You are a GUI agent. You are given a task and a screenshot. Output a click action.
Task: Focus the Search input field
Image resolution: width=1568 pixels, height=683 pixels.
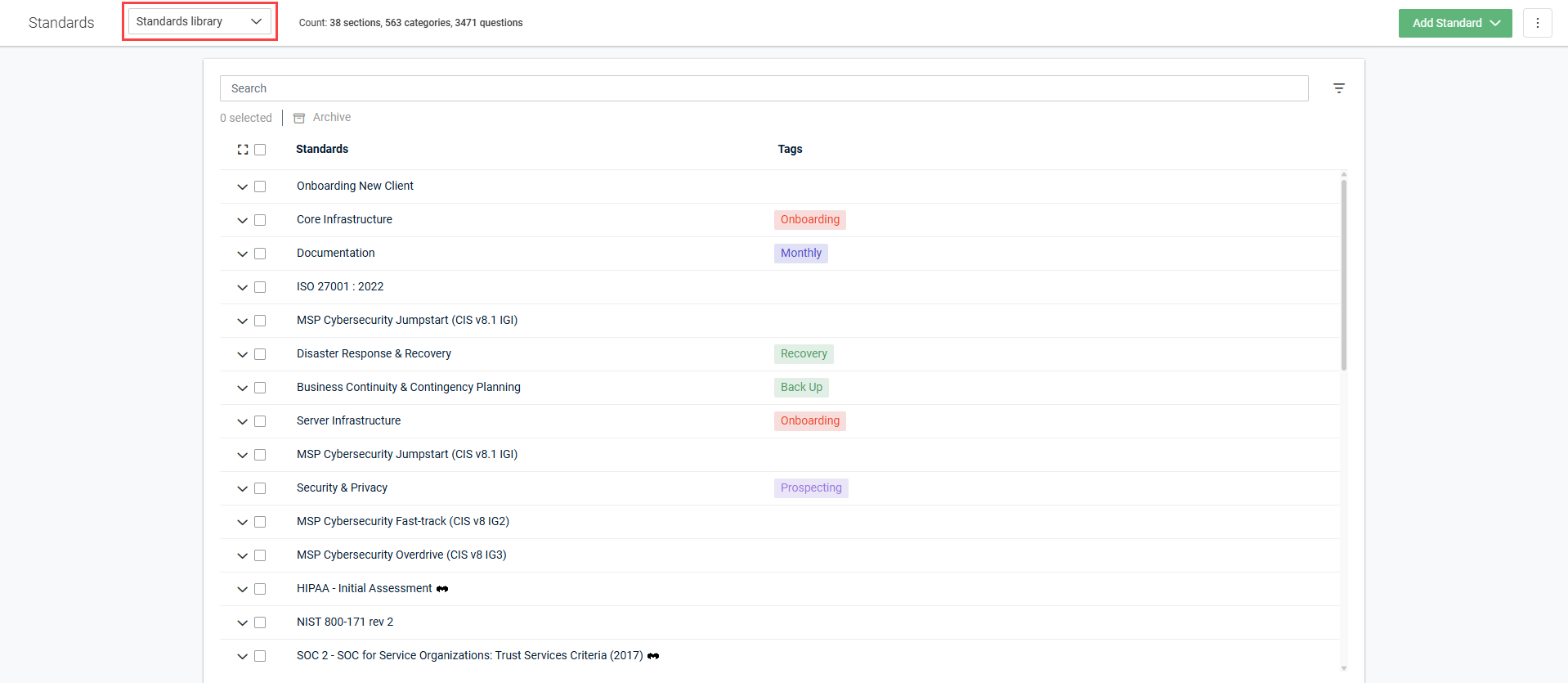point(764,88)
